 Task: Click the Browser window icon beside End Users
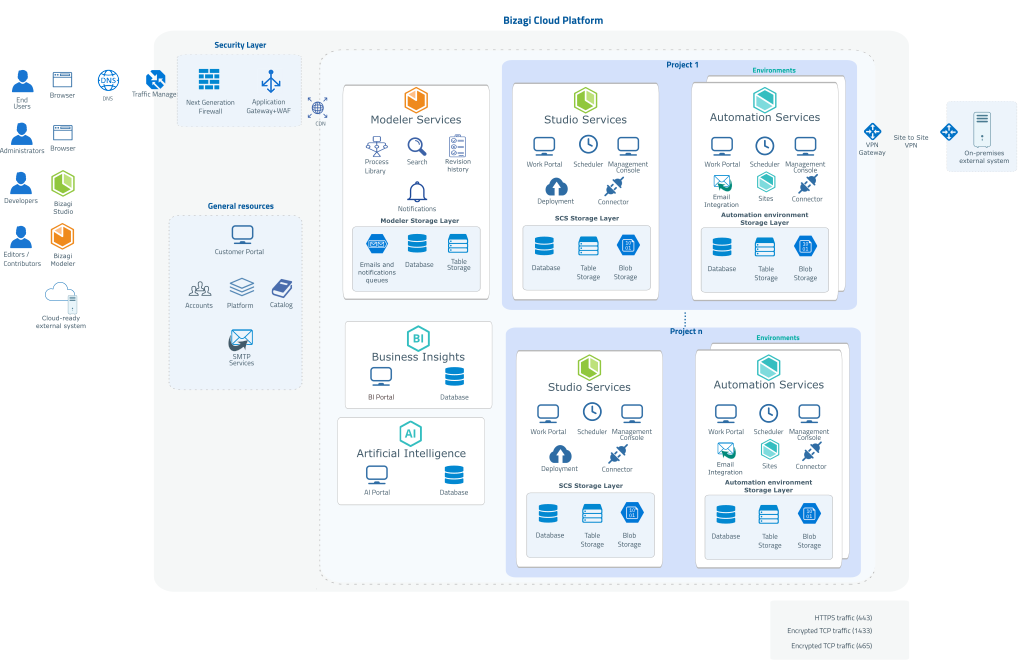click(62, 79)
